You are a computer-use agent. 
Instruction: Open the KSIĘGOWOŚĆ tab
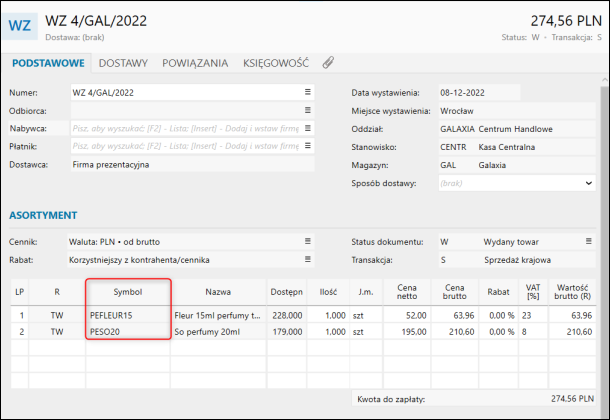click(276, 63)
